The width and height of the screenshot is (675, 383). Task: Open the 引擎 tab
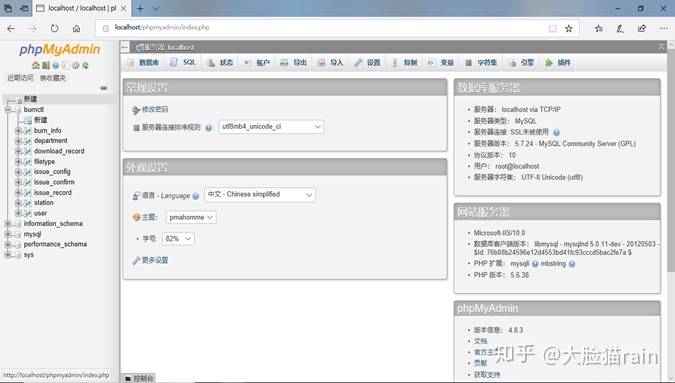521,63
